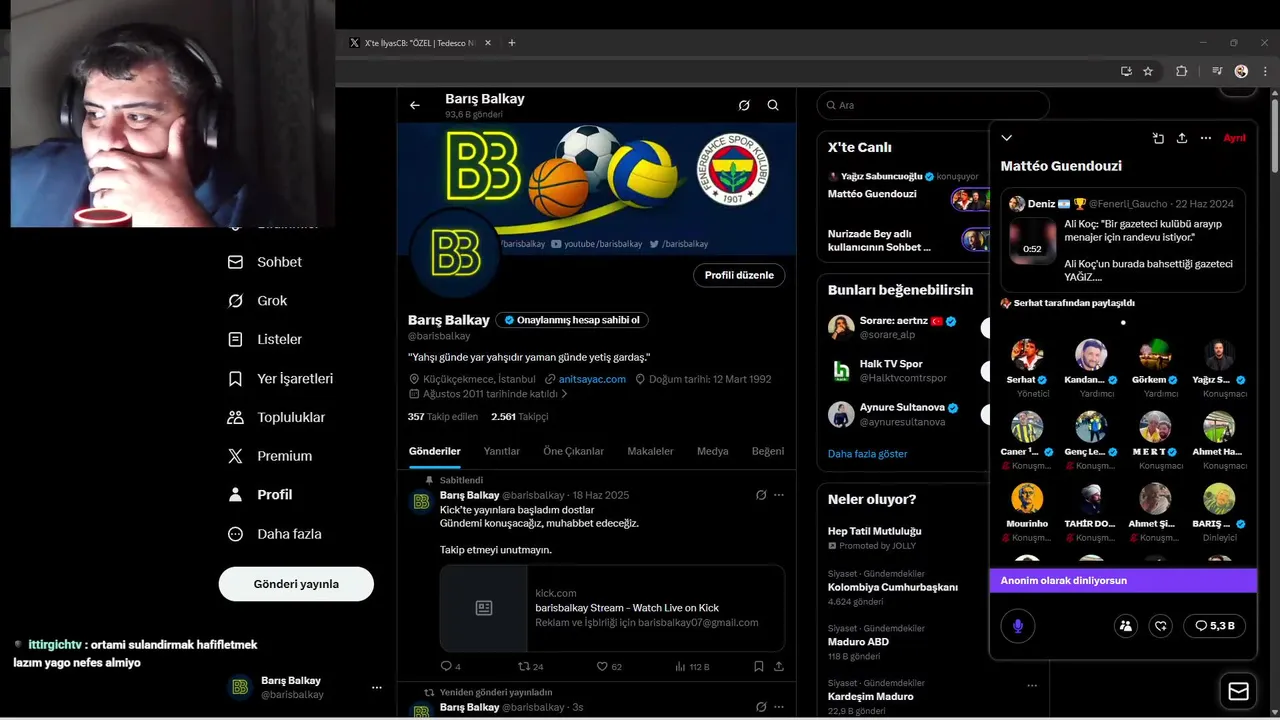This screenshot has height=720, width=1280.
Task: Click the Profili düzenle button
Action: pos(739,275)
